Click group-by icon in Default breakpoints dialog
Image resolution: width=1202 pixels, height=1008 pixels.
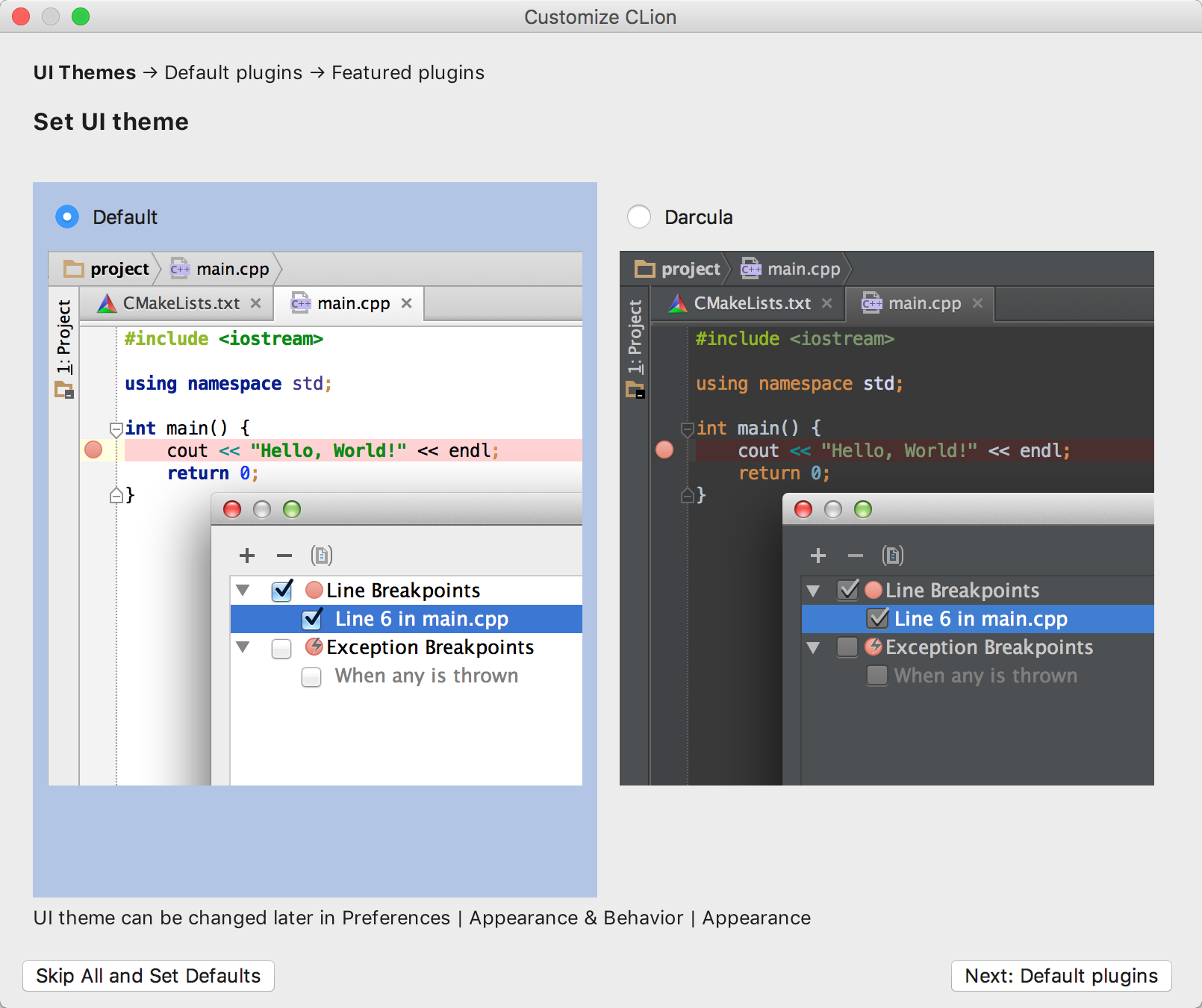(x=322, y=556)
